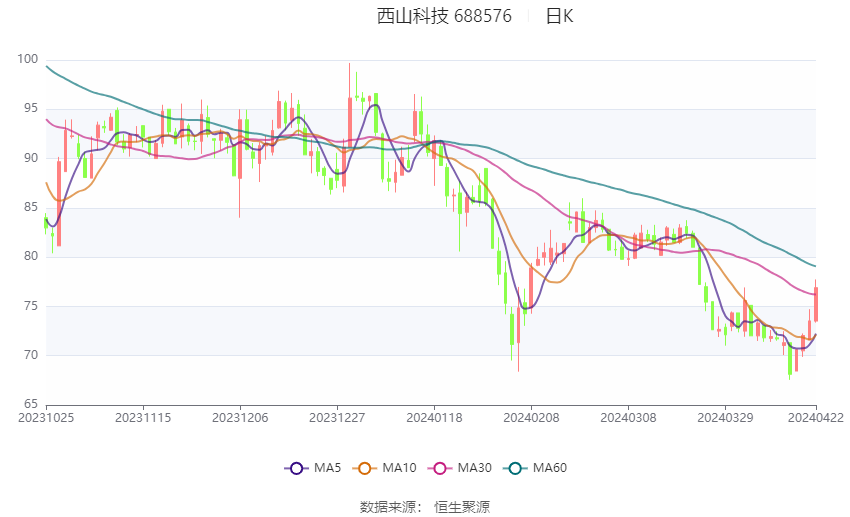Screen dimensions: 850x517
Task: Click the chart title 西山科技 688576
Action: tap(444, 16)
